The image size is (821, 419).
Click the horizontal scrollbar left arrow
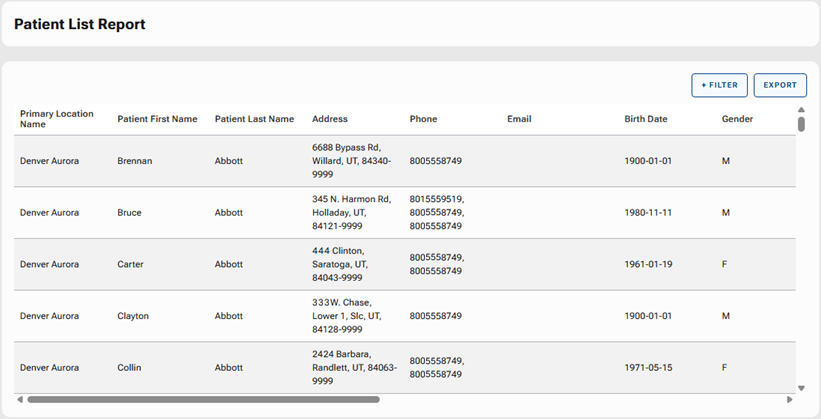coord(21,399)
